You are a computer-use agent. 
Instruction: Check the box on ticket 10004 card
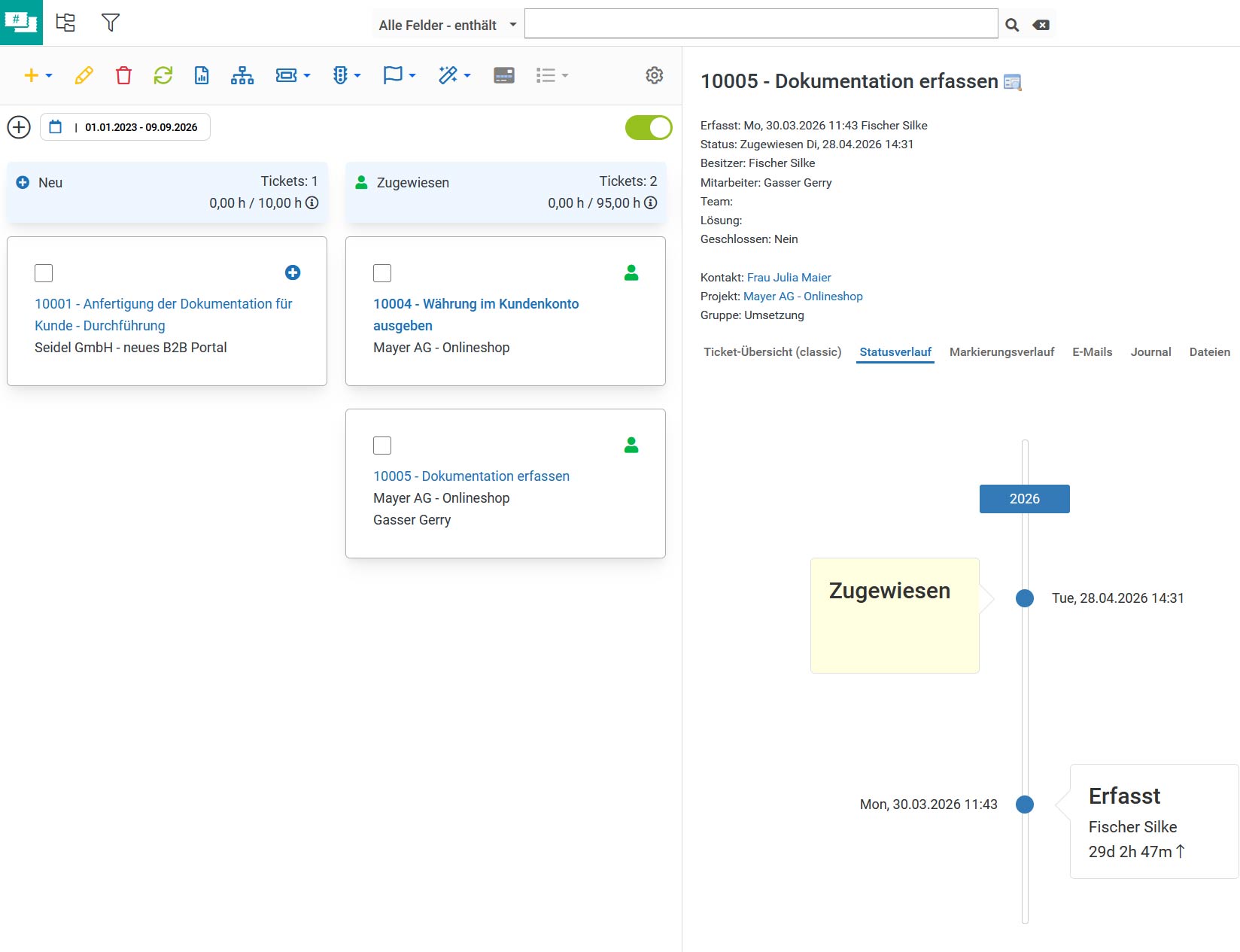382,273
